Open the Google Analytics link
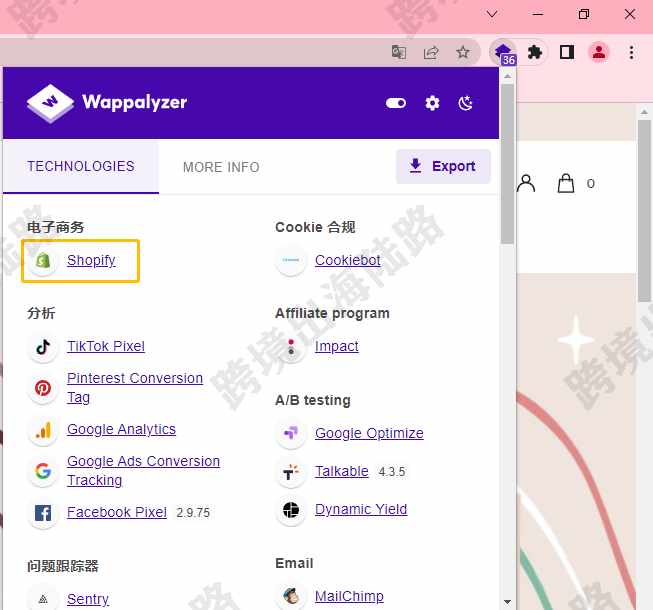The width and height of the screenshot is (653, 610). pos(121,429)
